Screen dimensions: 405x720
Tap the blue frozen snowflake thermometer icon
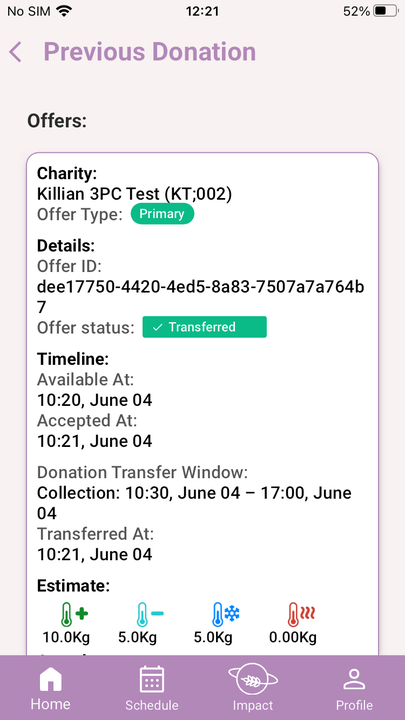[x=225, y=614]
